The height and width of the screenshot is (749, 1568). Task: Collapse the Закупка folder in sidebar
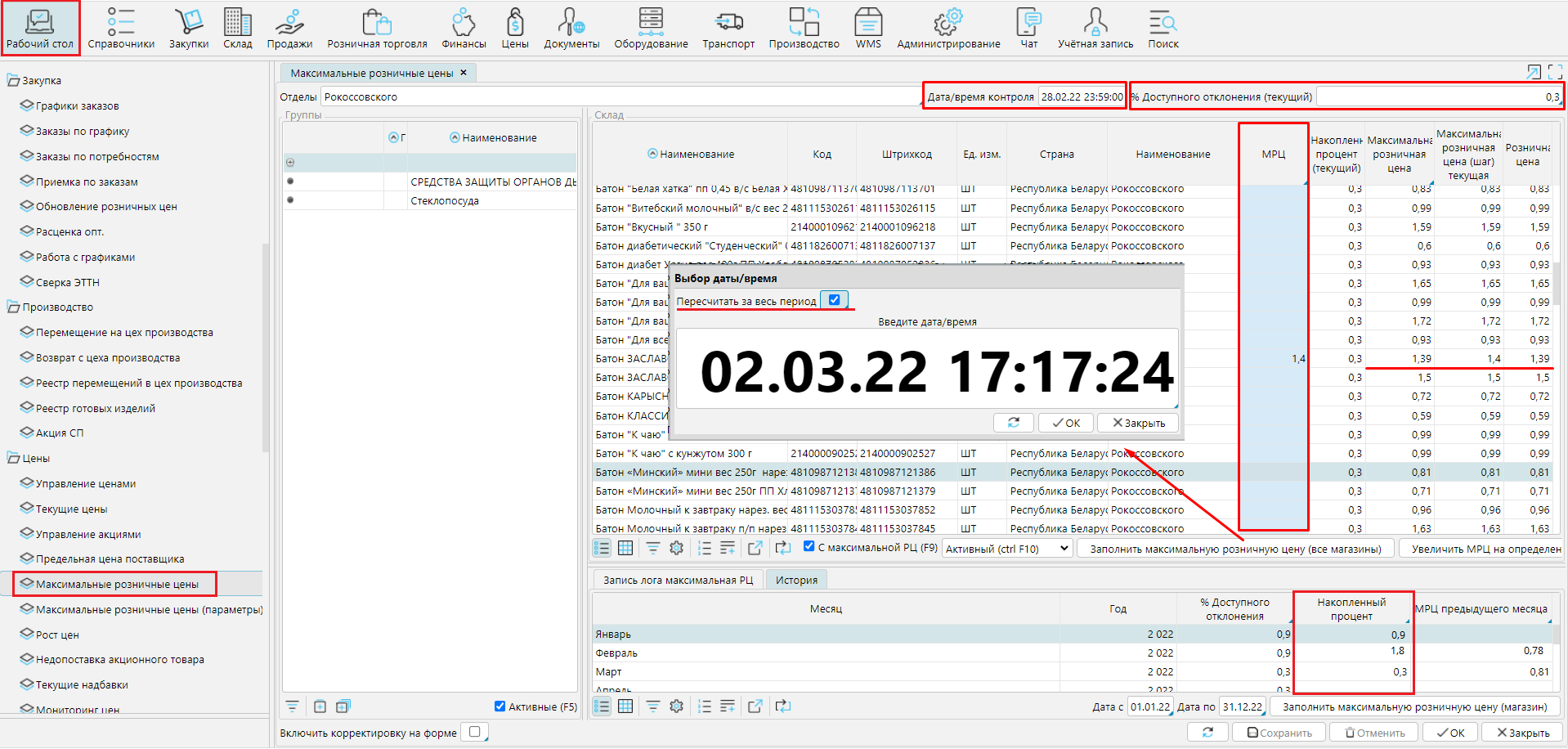[13, 80]
